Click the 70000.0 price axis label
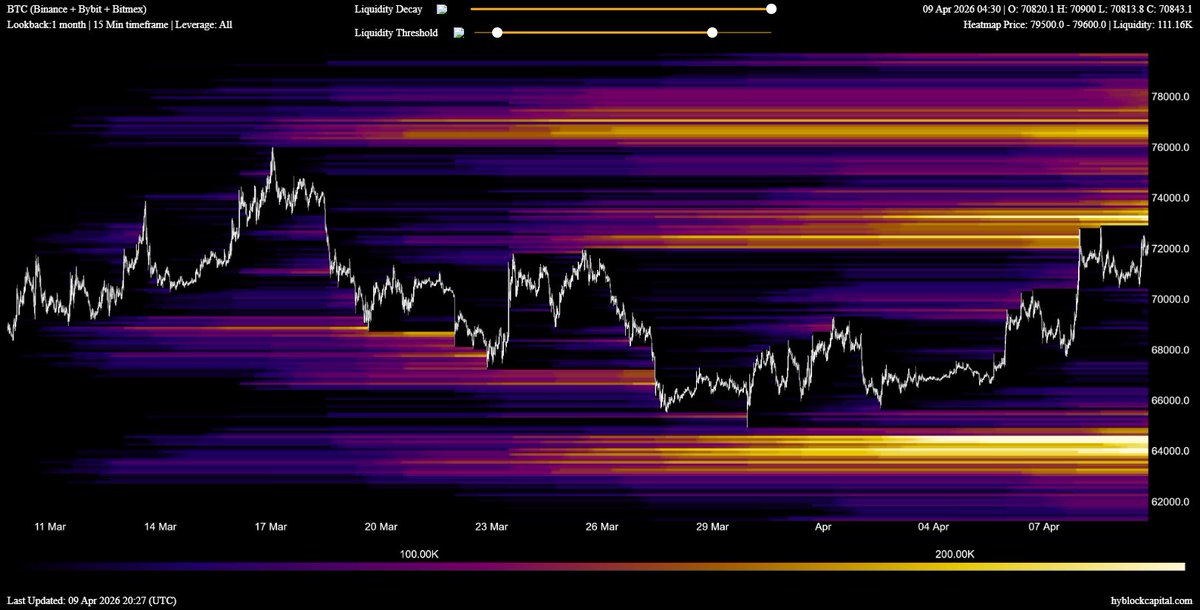 pyautogui.click(x=1168, y=300)
